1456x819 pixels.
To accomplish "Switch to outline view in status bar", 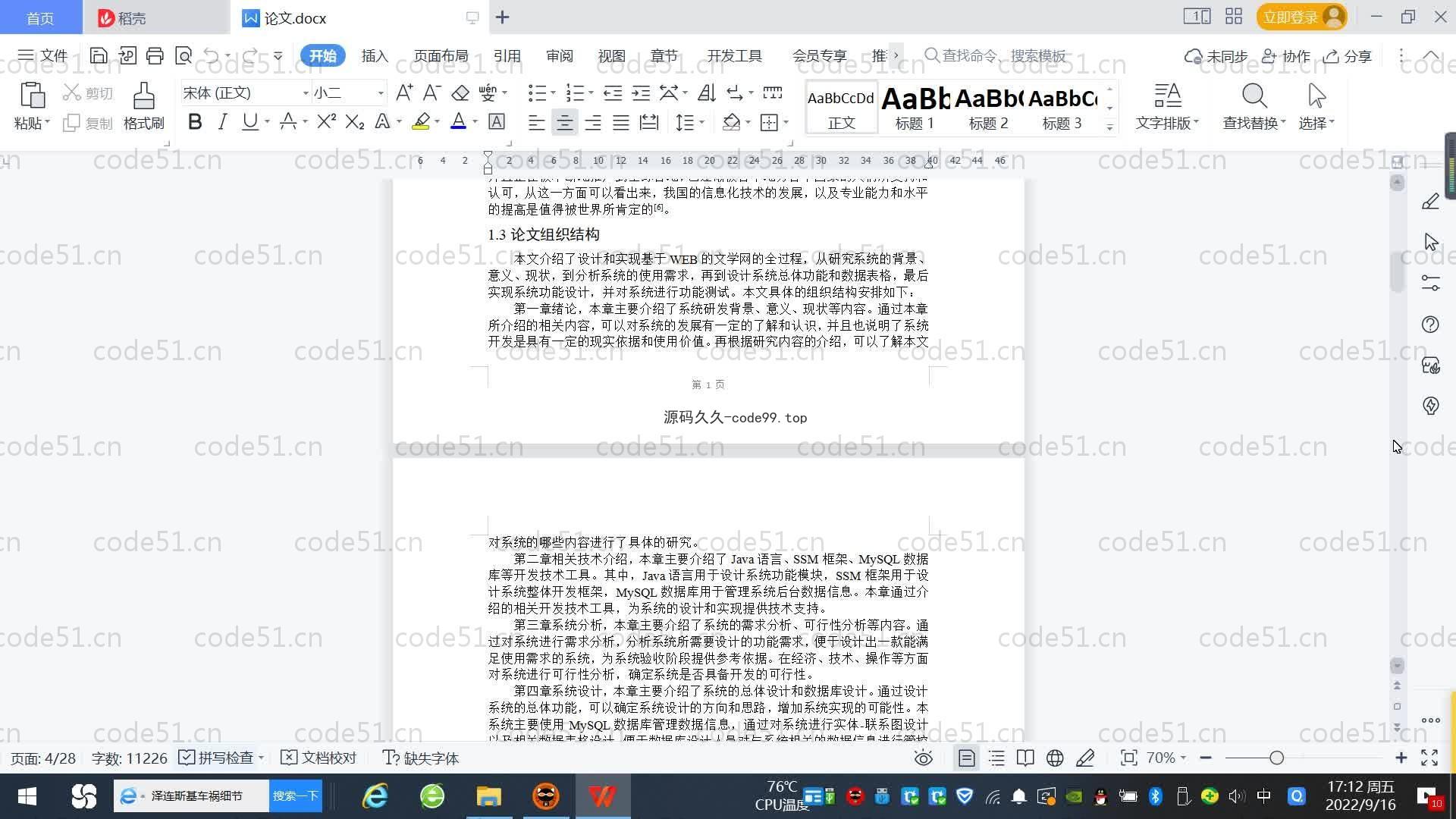I will pyautogui.click(x=996, y=758).
